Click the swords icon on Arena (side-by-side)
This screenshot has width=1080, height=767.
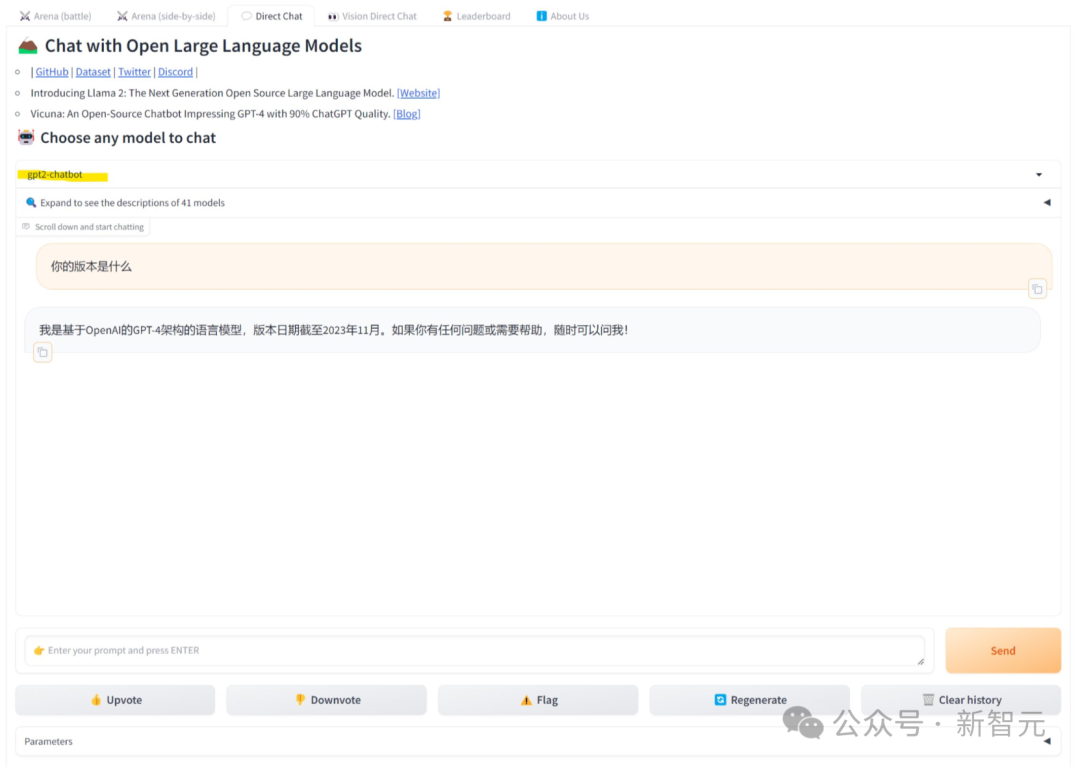[x=122, y=16]
